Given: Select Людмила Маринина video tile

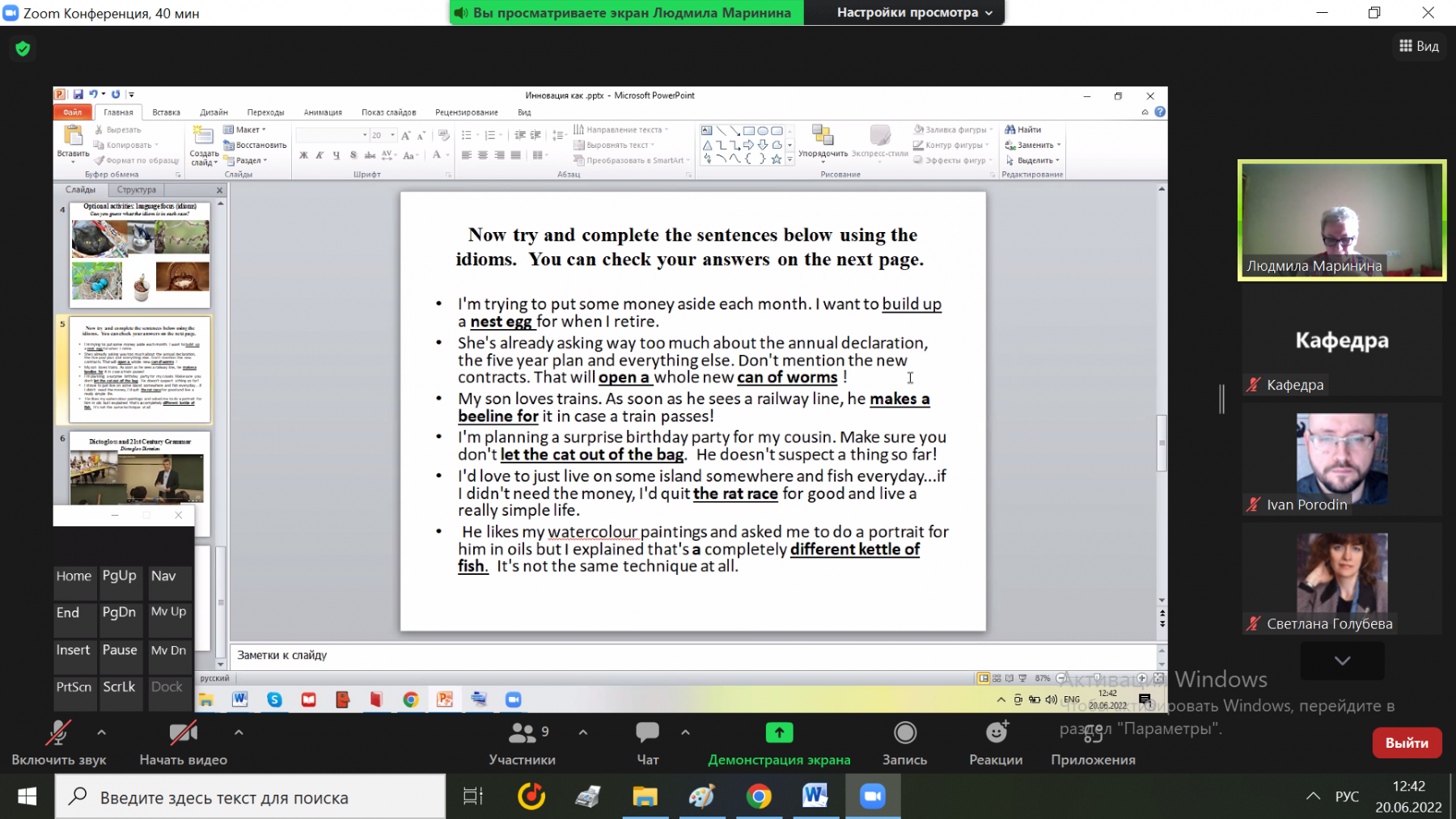Looking at the screenshot, I should click(x=1342, y=221).
